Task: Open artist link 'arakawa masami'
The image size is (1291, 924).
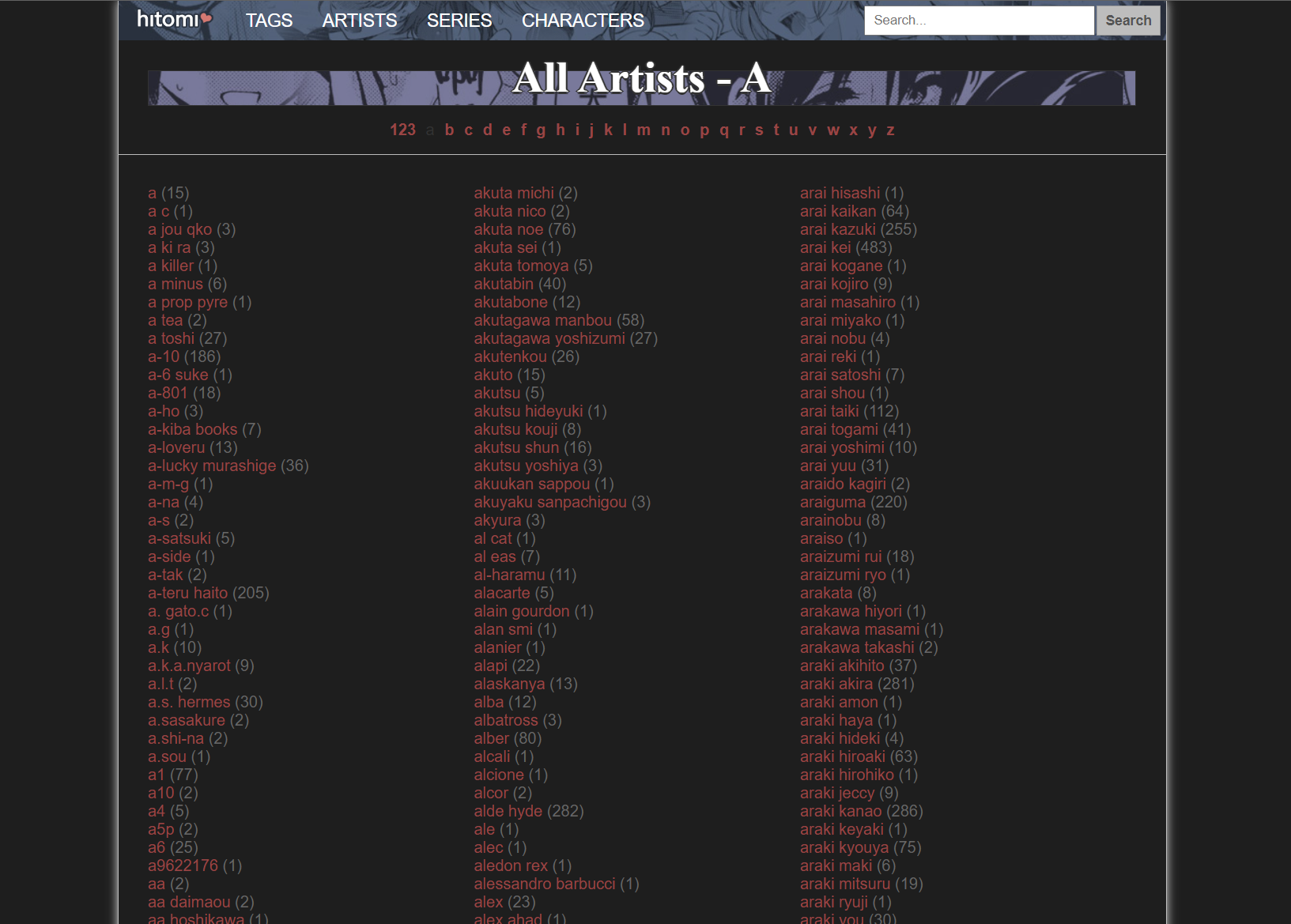Action: (860, 630)
